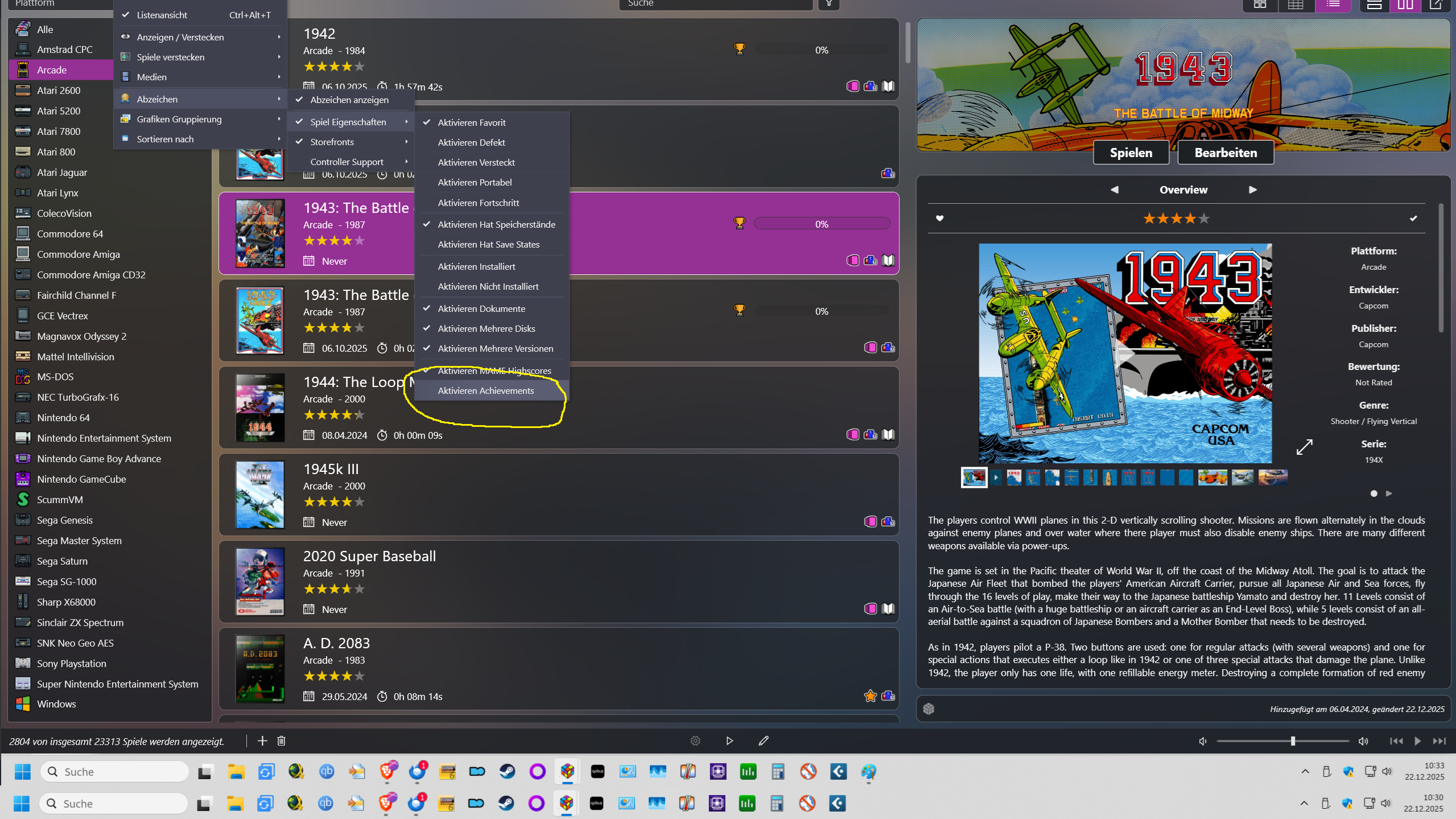This screenshot has height=819, width=1456.
Task: Click the fullscreen expand arrow beside cover art
Action: coord(1304,447)
